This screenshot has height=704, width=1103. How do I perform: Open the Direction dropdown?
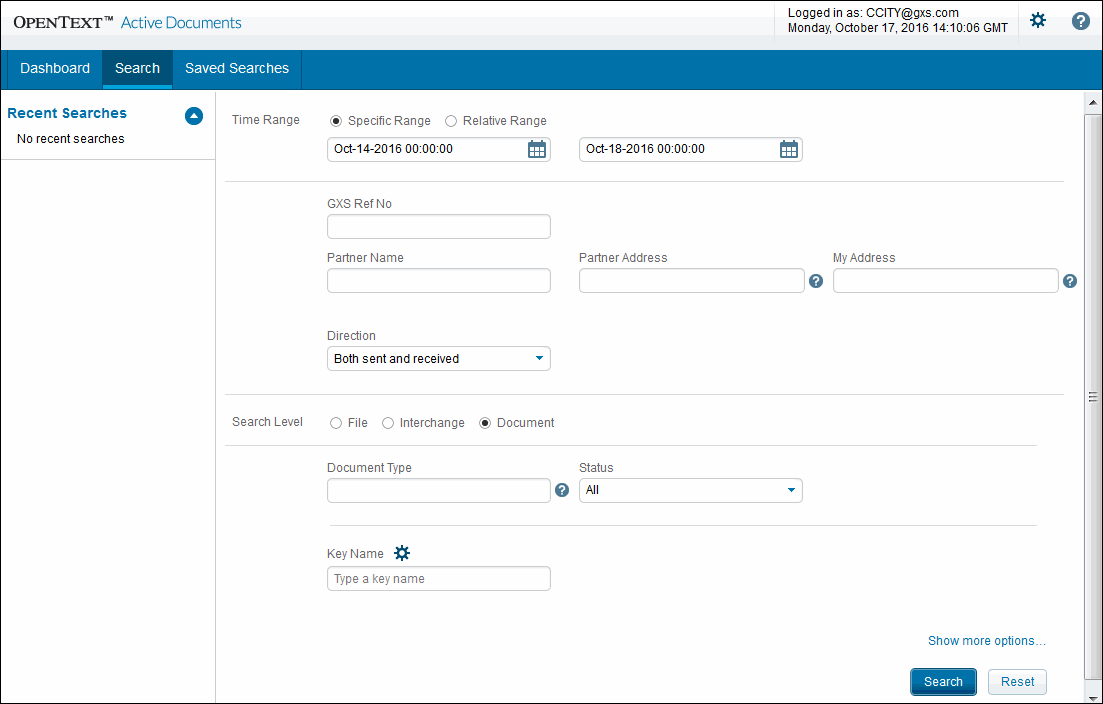[x=439, y=359]
